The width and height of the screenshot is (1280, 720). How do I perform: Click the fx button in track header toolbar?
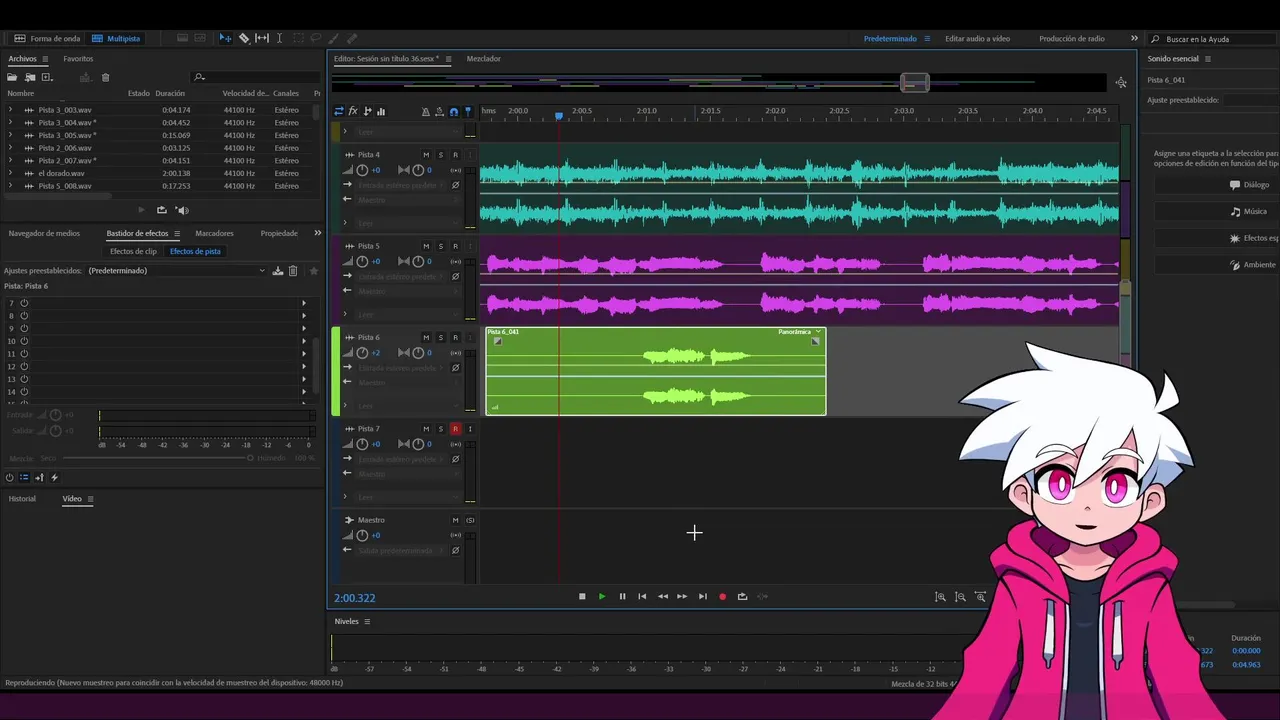353,111
